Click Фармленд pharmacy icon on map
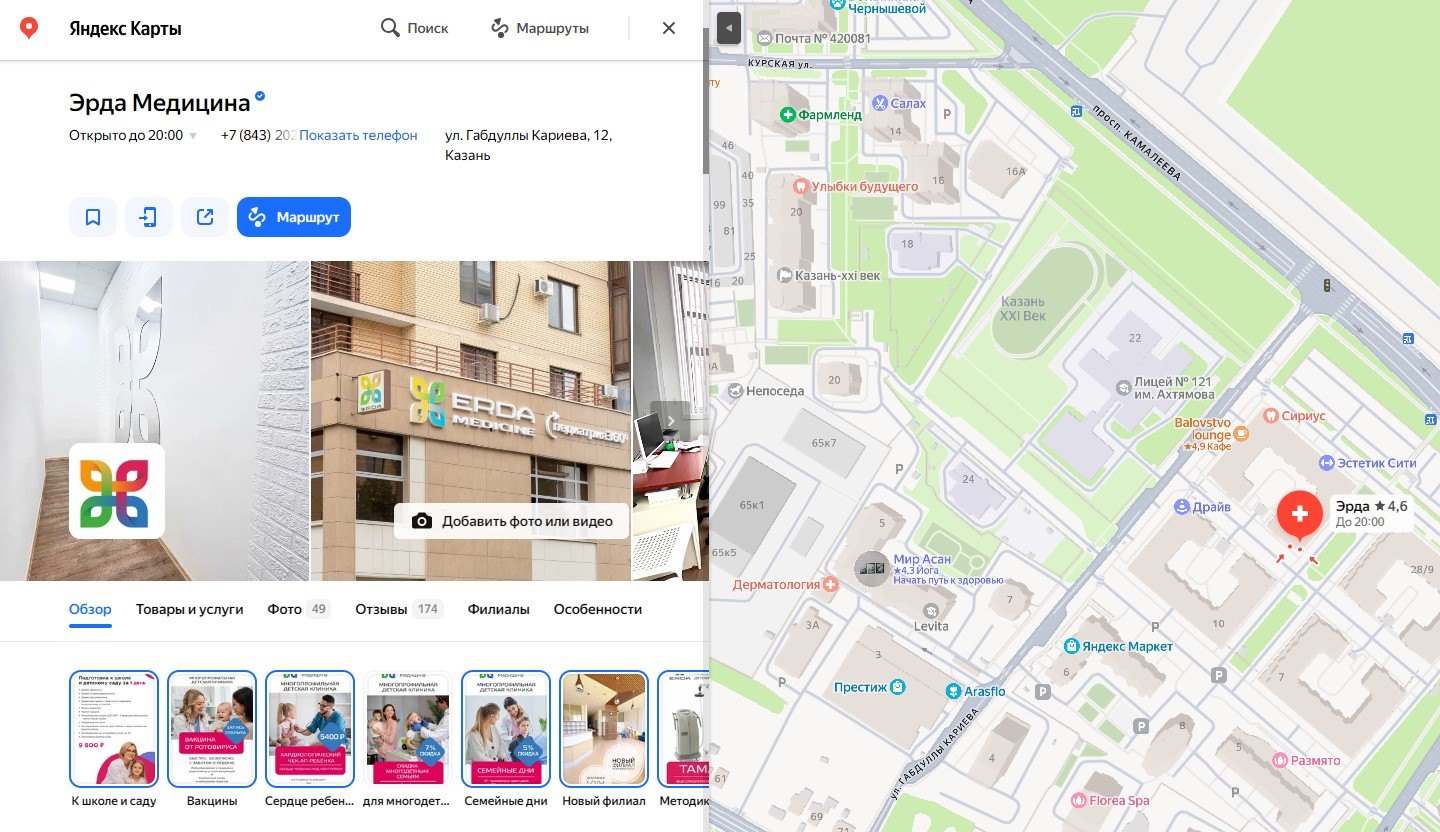The image size is (1440, 832). coord(788,115)
